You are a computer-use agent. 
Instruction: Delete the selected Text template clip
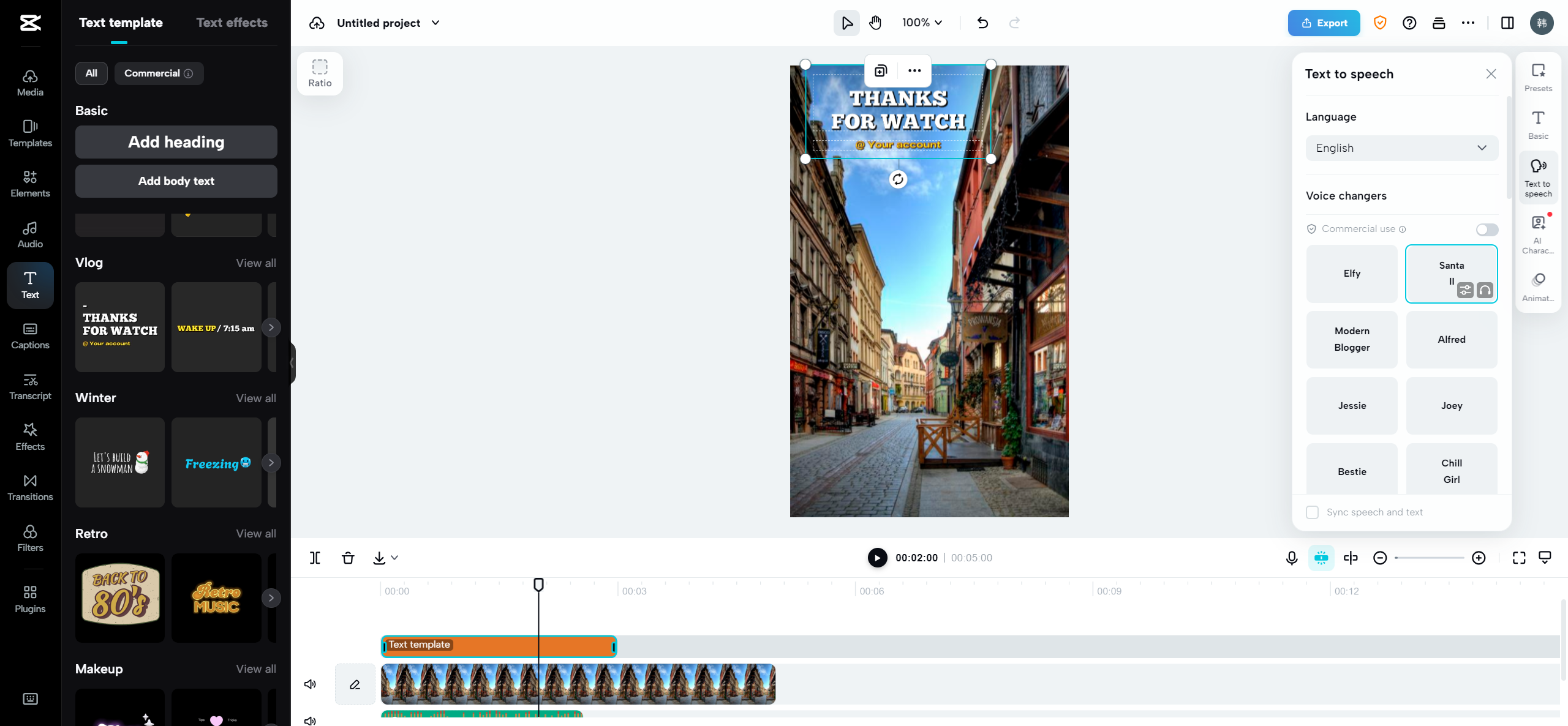coord(347,558)
